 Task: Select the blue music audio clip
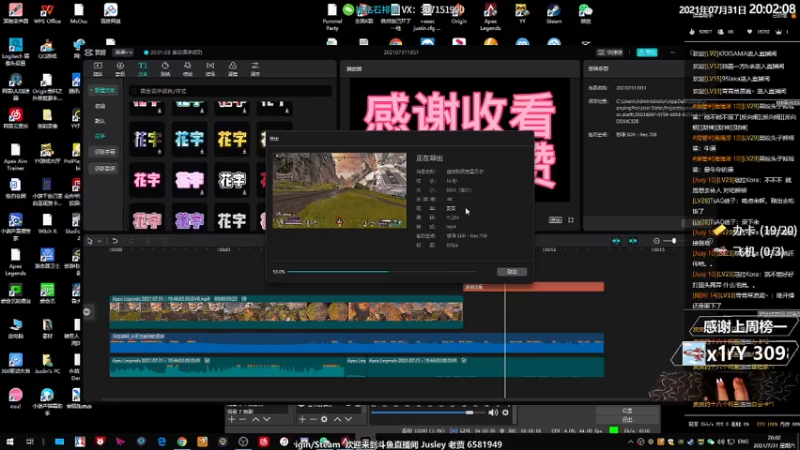coord(357,343)
